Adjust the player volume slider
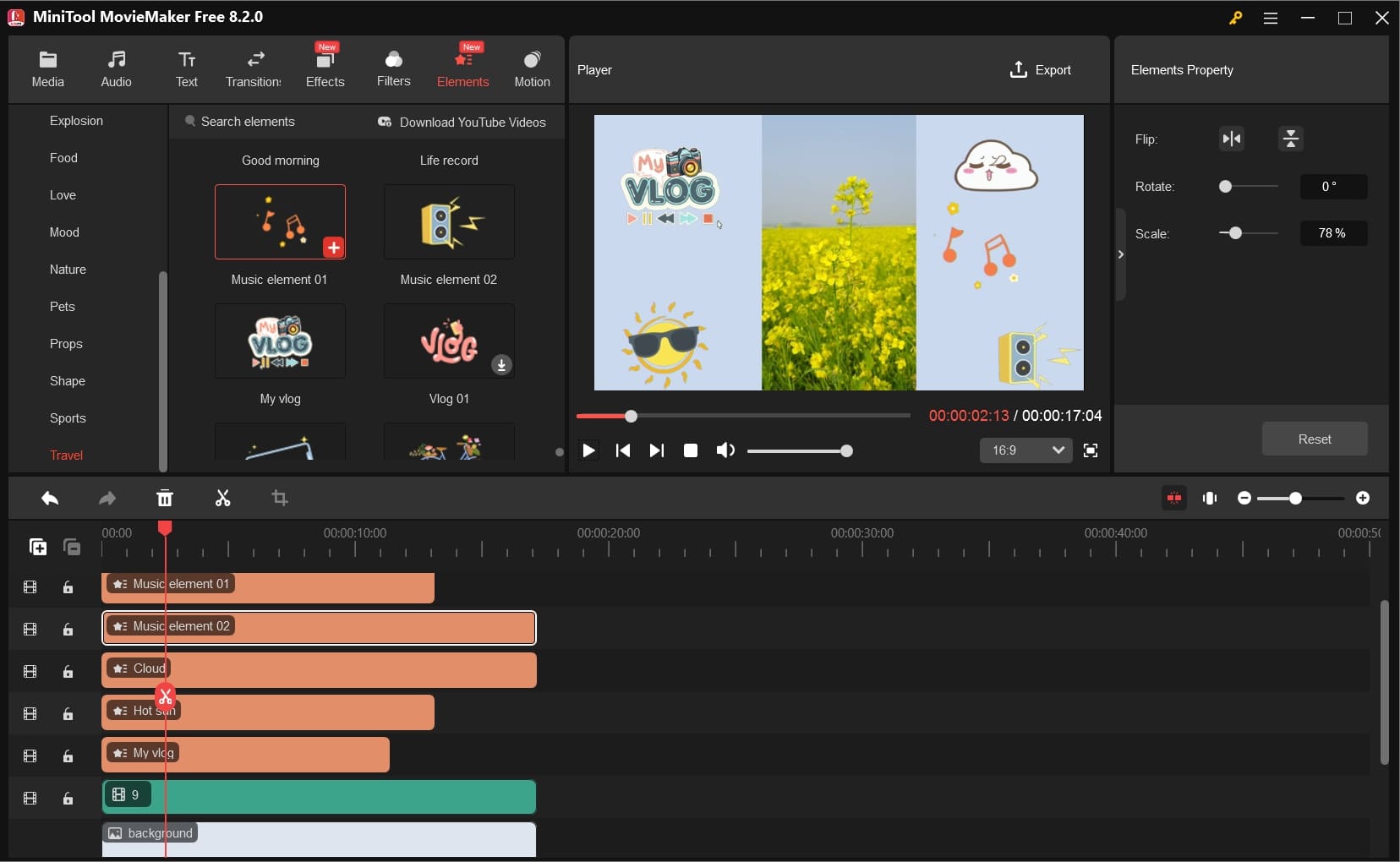 tap(846, 451)
